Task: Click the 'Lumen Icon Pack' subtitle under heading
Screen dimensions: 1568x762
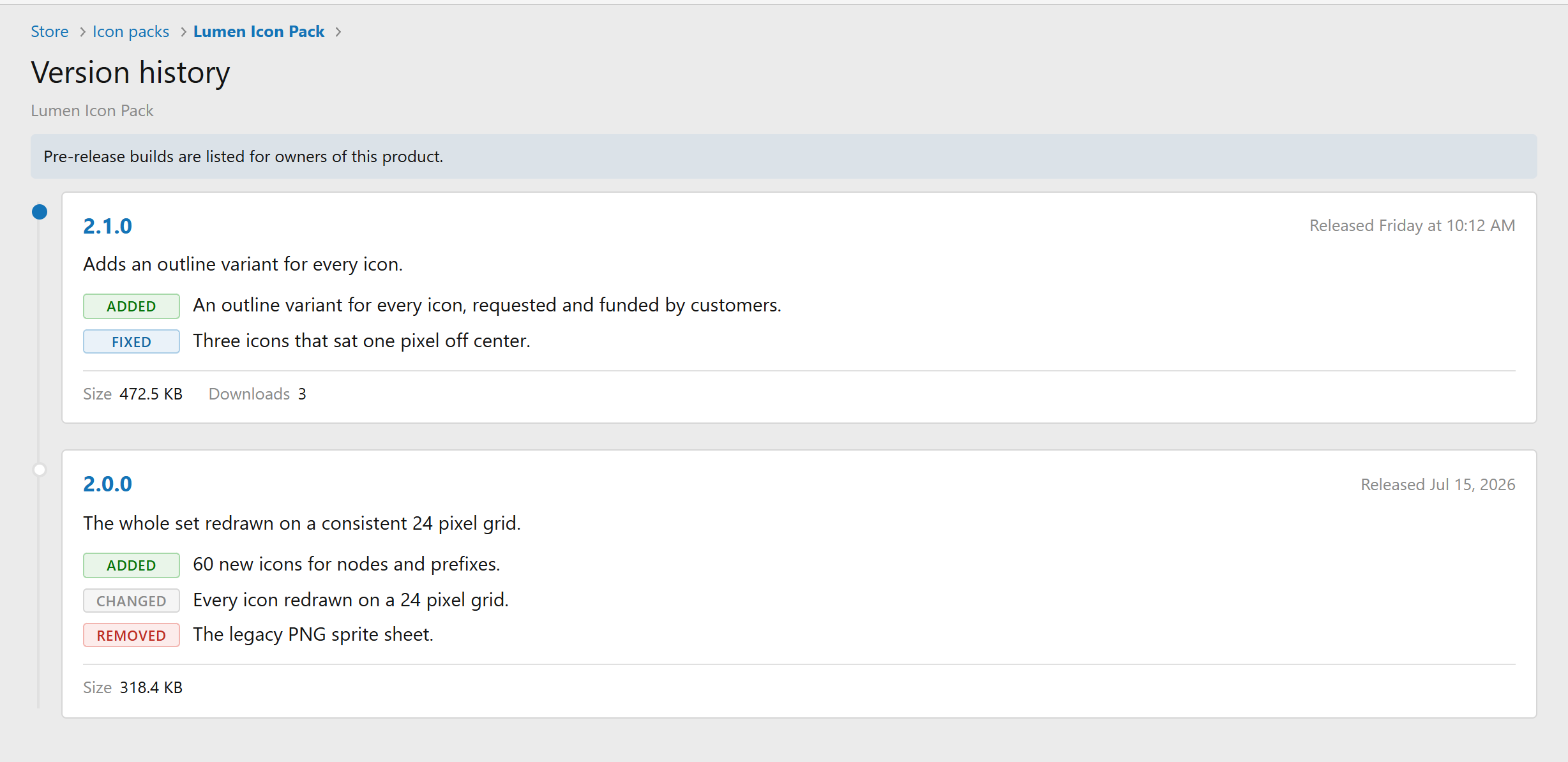Action: click(92, 110)
